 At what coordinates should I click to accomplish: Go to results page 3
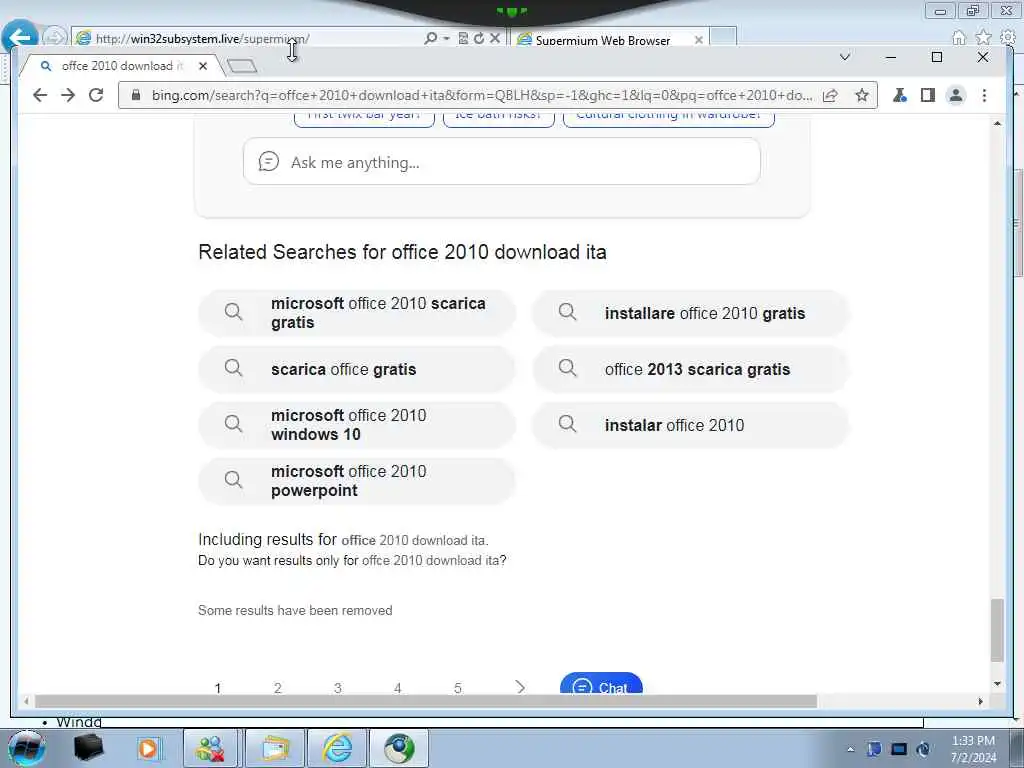338,688
